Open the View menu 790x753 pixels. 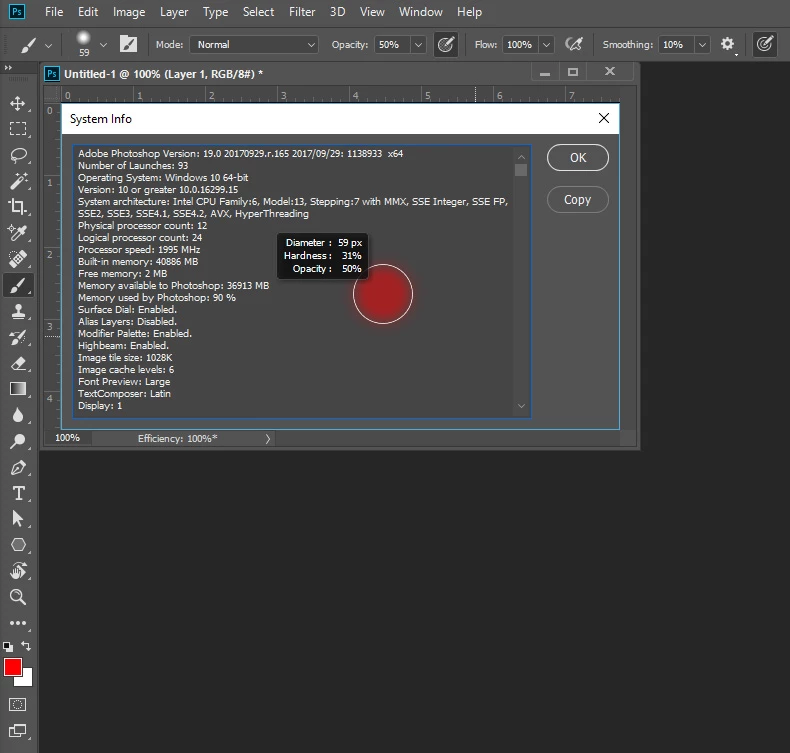click(x=372, y=12)
